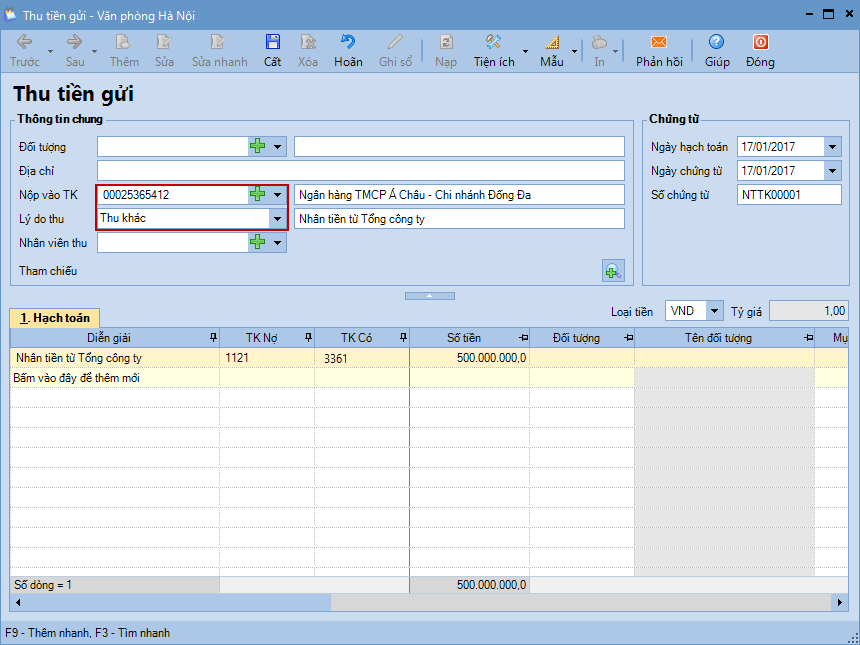
Task: Open the Tiện ích utilities tool
Action: pos(493,43)
